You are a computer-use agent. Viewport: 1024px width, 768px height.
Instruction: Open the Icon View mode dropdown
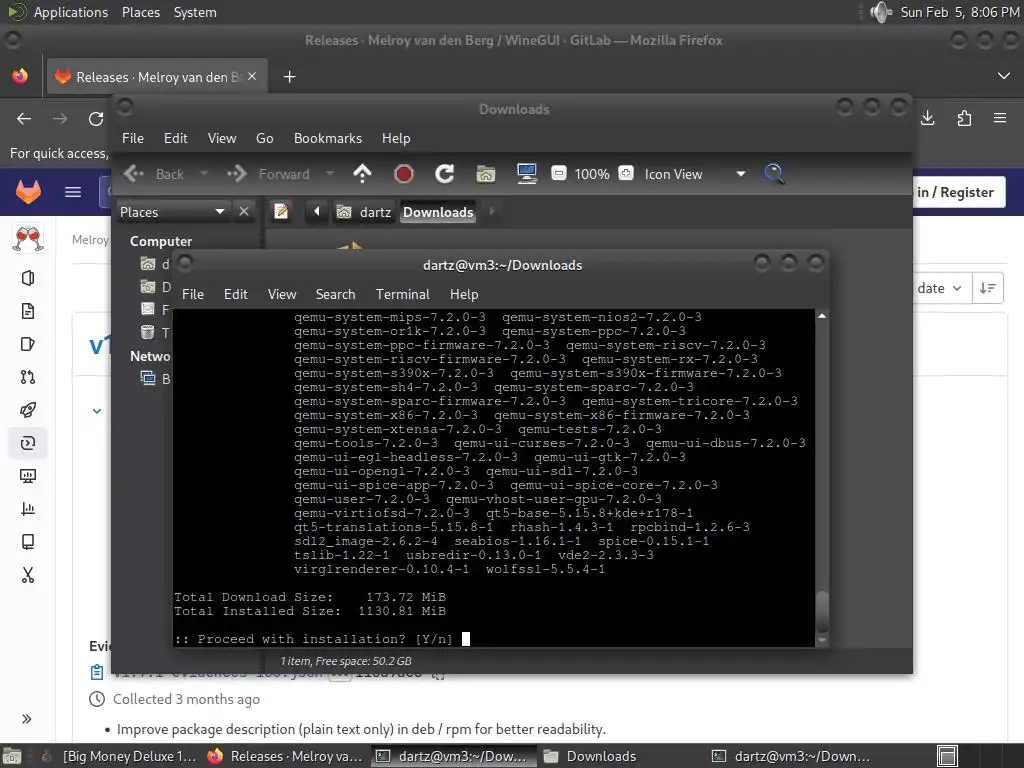click(x=695, y=174)
